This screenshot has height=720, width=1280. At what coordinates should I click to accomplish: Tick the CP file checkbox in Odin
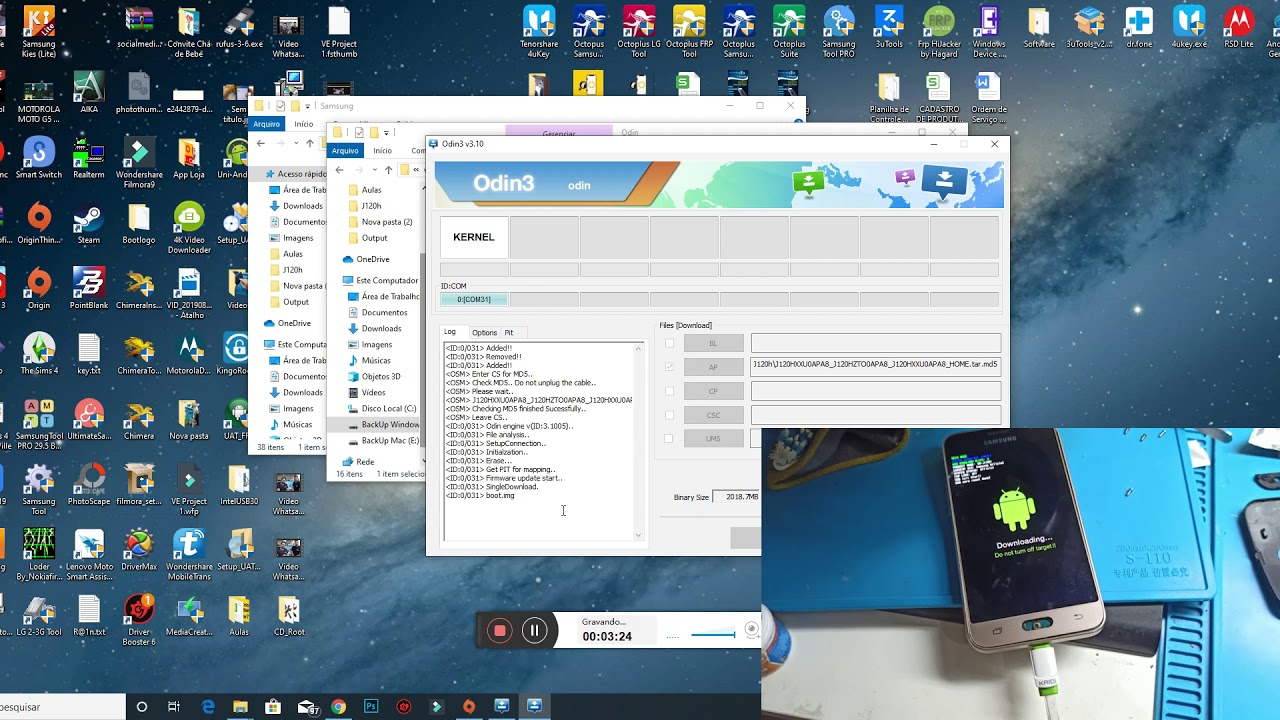pyautogui.click(x=669, y=391)
